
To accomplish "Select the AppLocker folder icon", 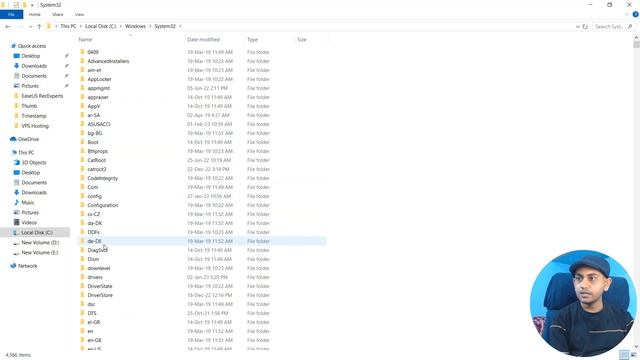I will (x=82, y=79).
